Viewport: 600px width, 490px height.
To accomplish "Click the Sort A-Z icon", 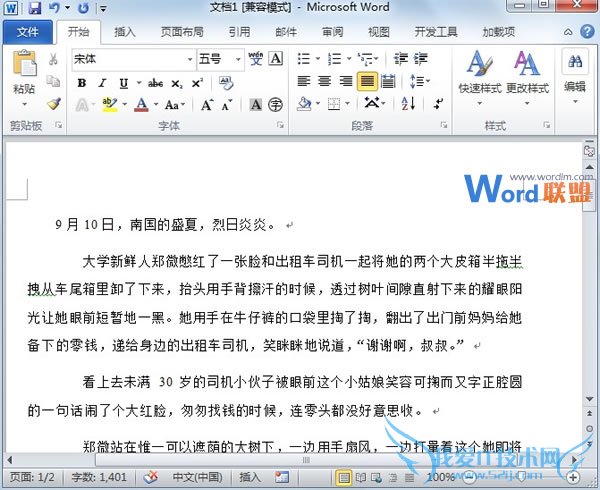I will click(408, 103).
